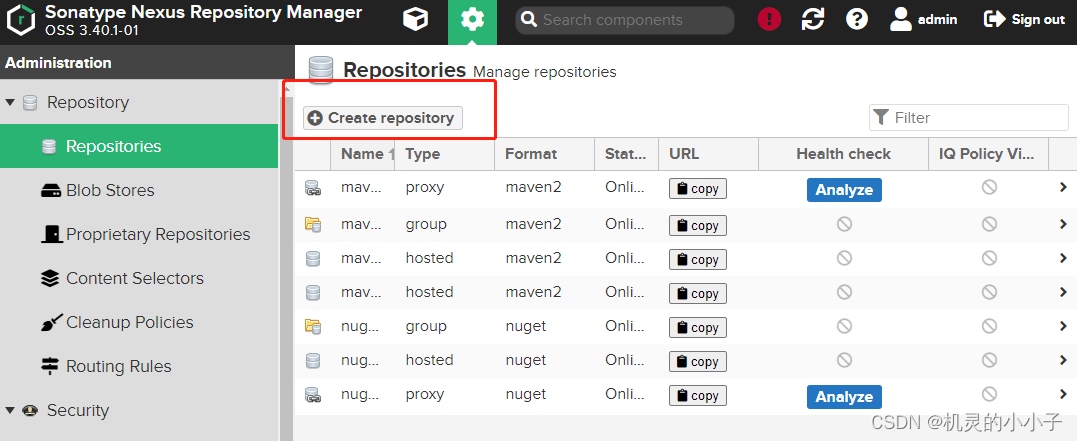Analyze health of the nuget proxy repository
1077x441 pixels.
844,397
